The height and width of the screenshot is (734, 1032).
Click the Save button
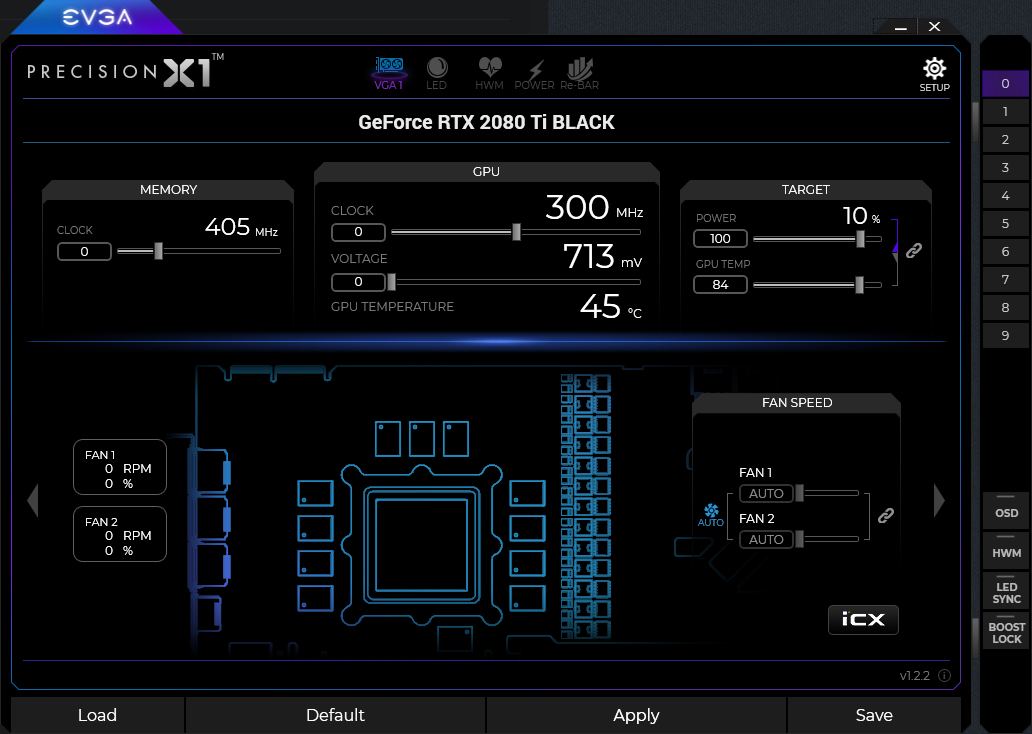pos(874,715)
